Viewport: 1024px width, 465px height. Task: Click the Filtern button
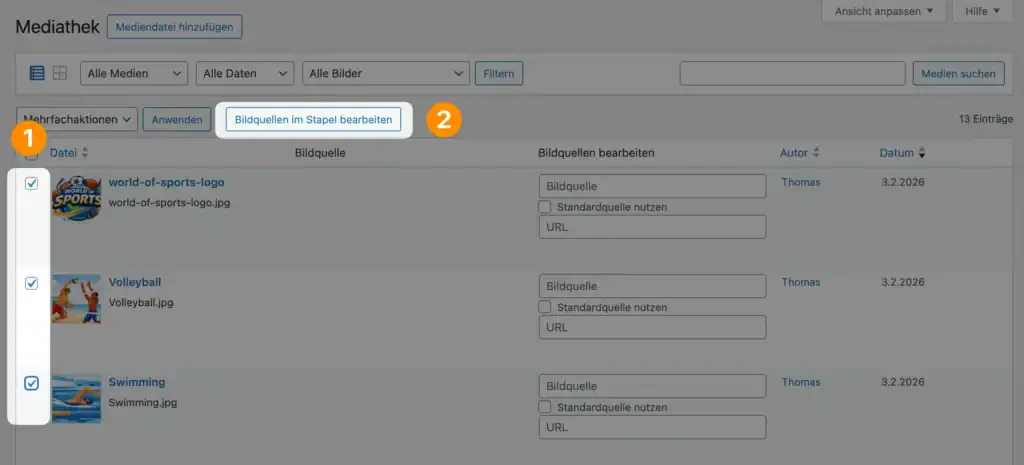pos(499,73)
